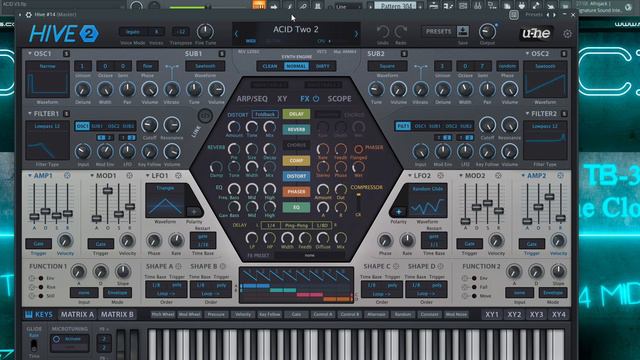Viewport: 640px width, 360px height.
Task: Switch to ARP/SEQ tab
Action: [x=252, y=99]
